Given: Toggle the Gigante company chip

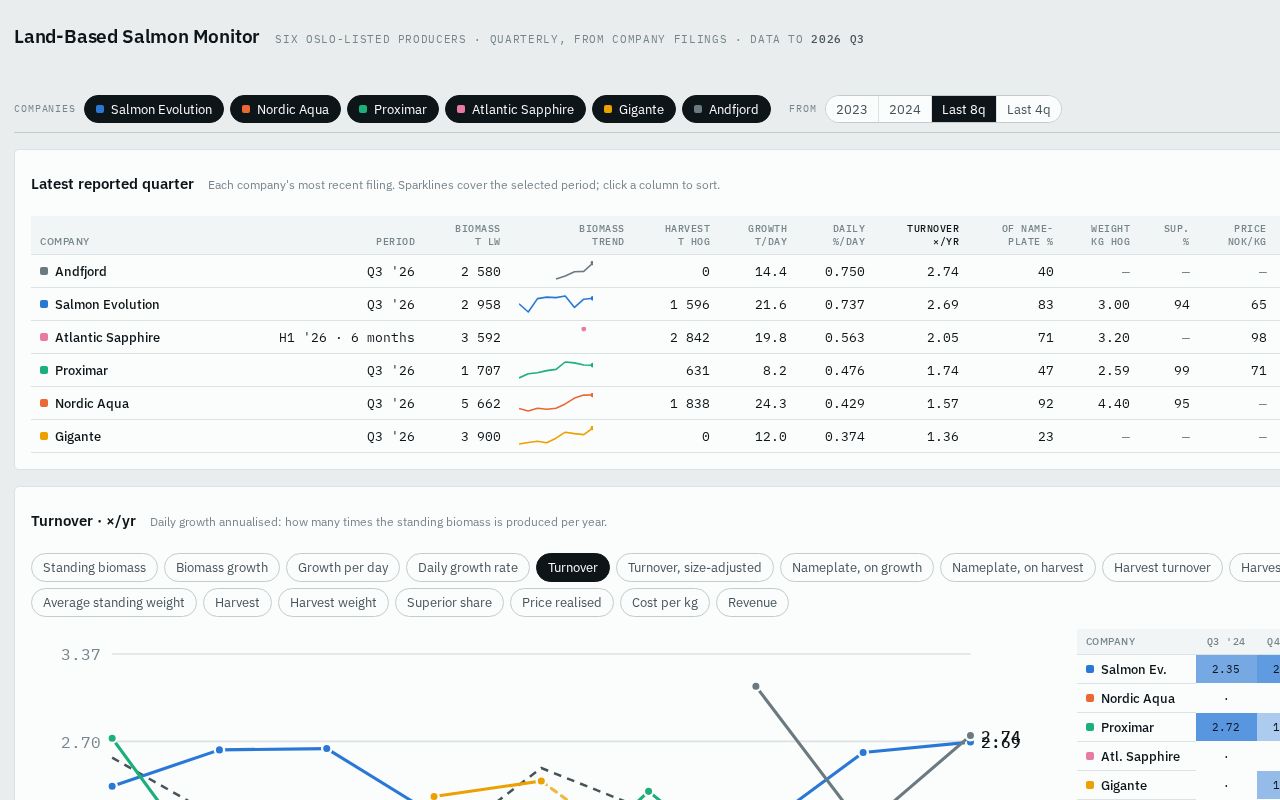Looking at the screenshot, I should coord(634,109).
